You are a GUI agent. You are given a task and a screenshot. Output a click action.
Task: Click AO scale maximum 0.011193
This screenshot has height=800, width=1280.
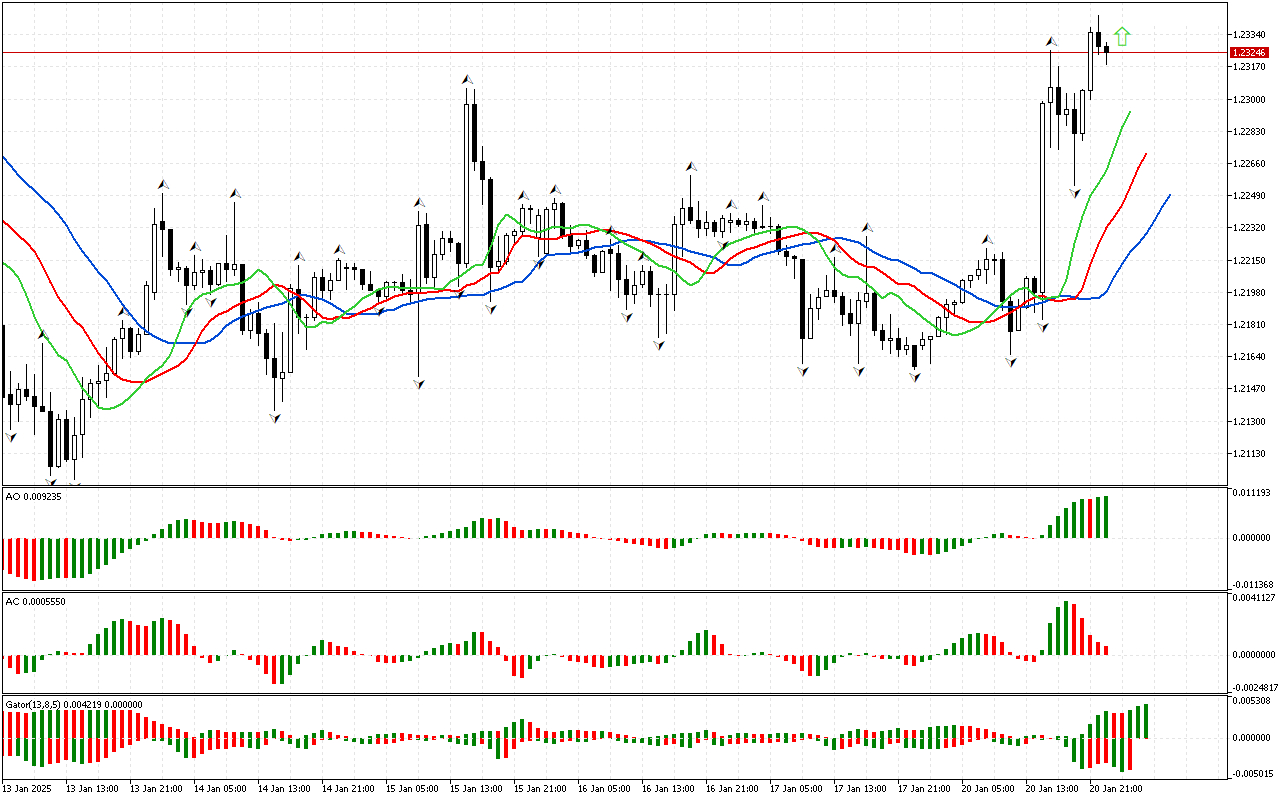(1253, 494)
